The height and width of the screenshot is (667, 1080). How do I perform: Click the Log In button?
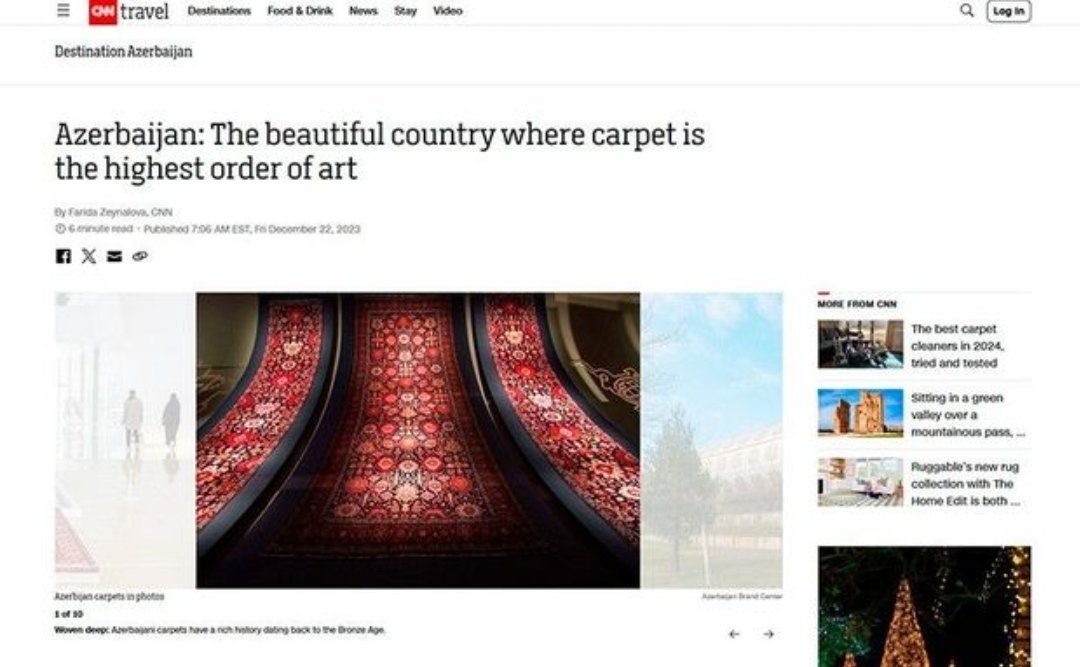1009,11
